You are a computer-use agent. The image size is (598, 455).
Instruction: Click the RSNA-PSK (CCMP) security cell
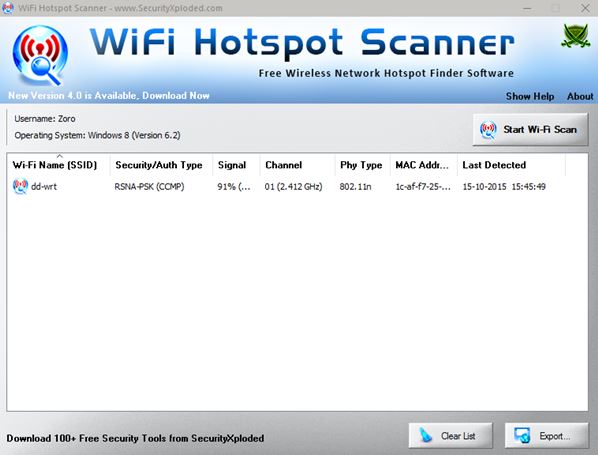coord(149,187)
